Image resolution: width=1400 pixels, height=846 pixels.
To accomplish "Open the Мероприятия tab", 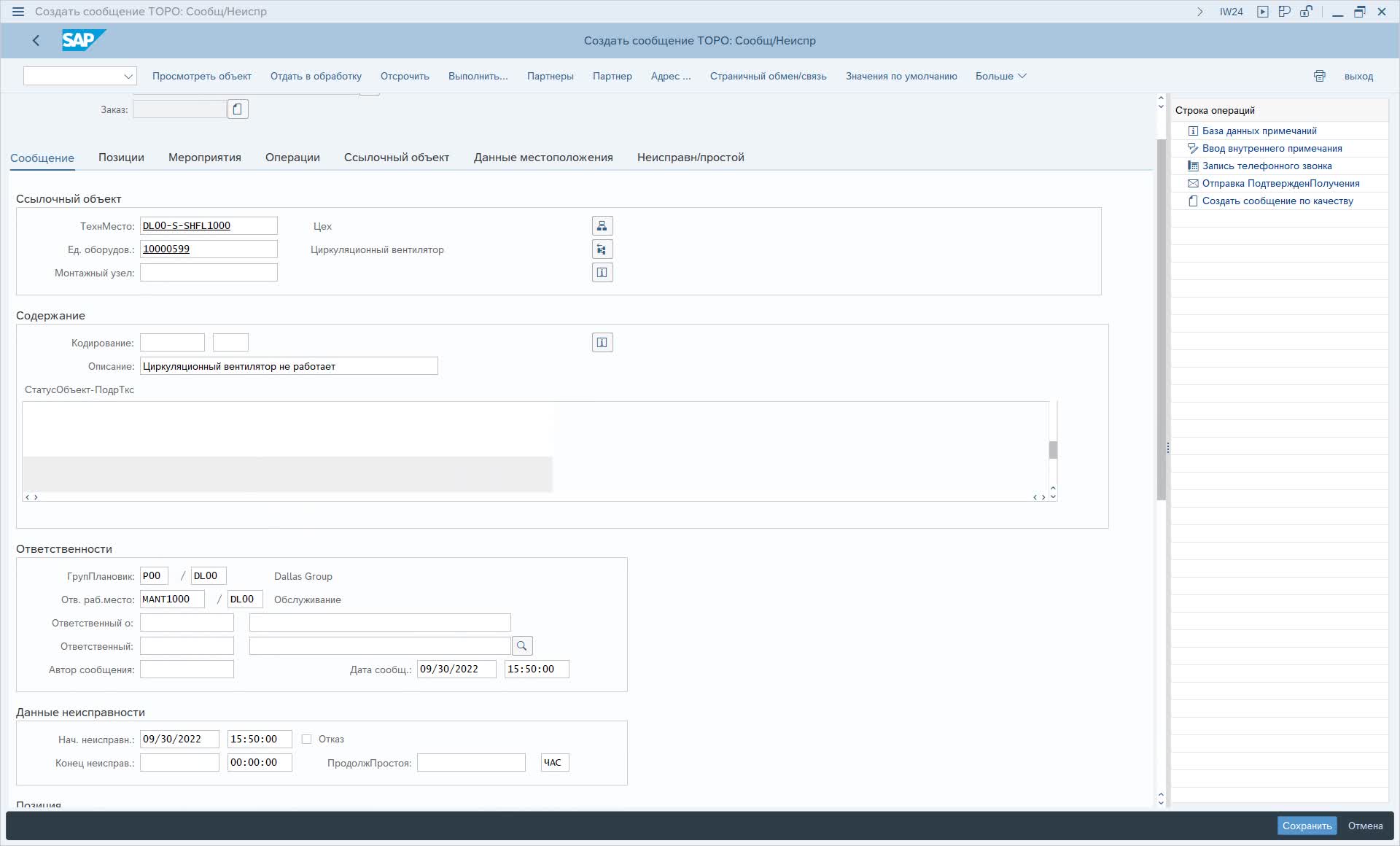I will point(205,158).
